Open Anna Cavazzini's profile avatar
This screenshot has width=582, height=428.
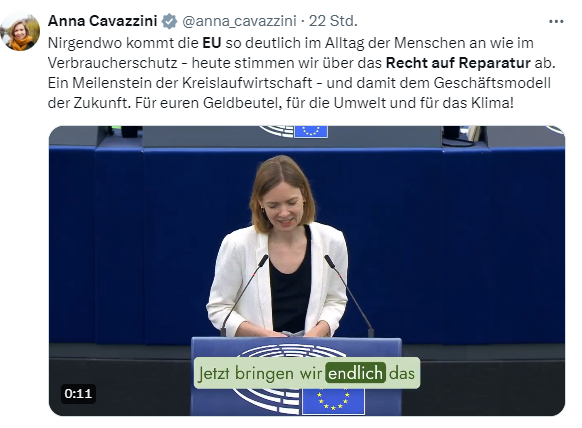tap(20, 31)
